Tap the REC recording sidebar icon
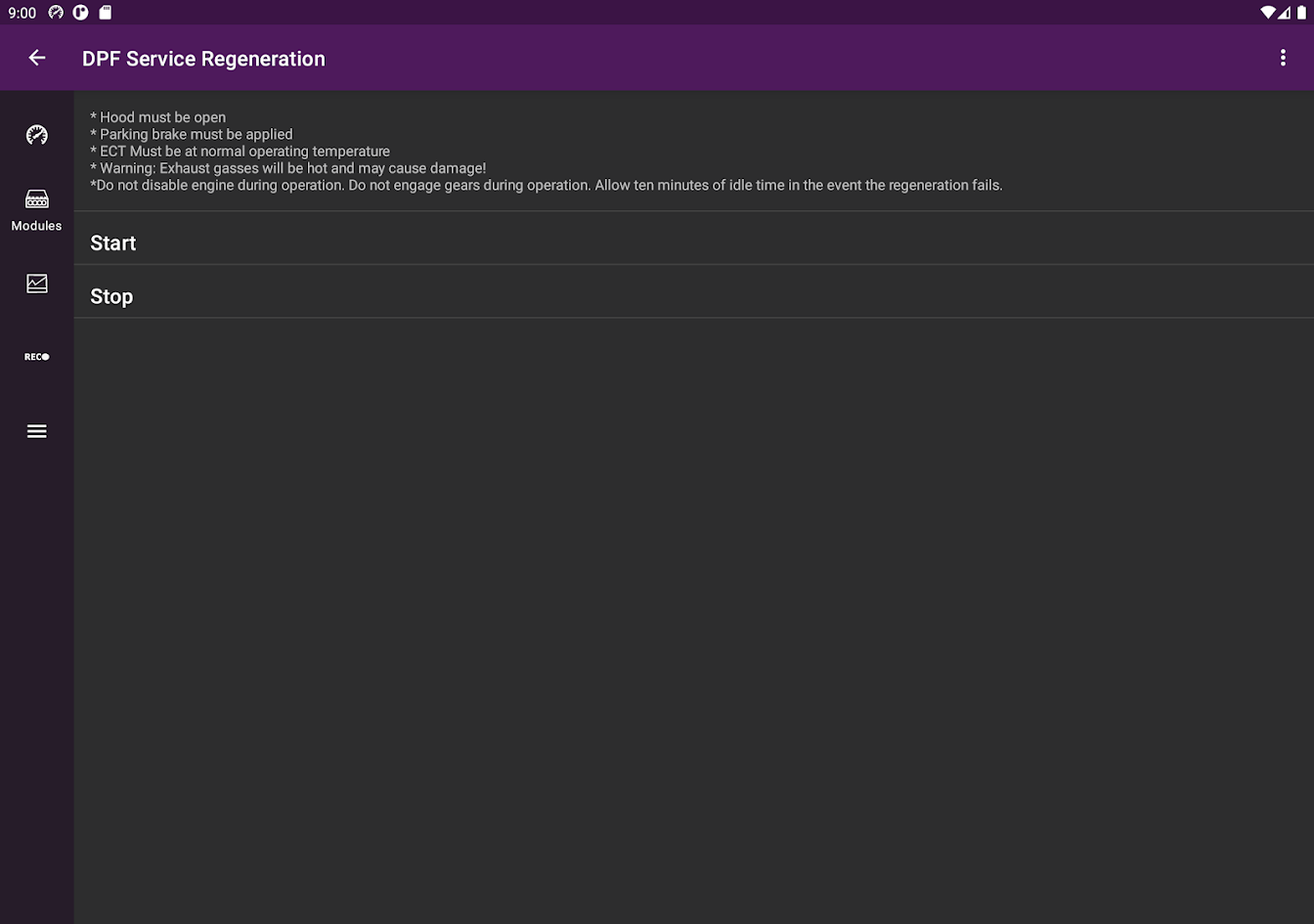Image resolution: width=1314 pixels, height=924 pixels. point(37,357)
